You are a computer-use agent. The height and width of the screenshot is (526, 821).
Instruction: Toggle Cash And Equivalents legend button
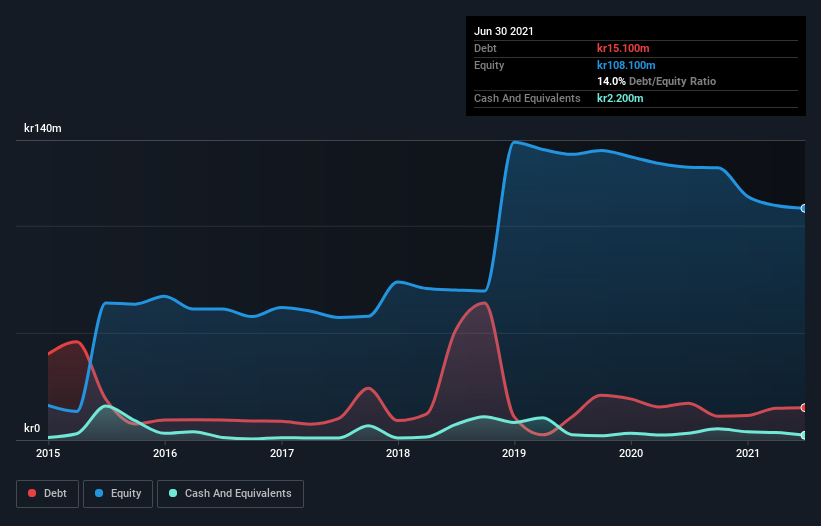[230, 494]
